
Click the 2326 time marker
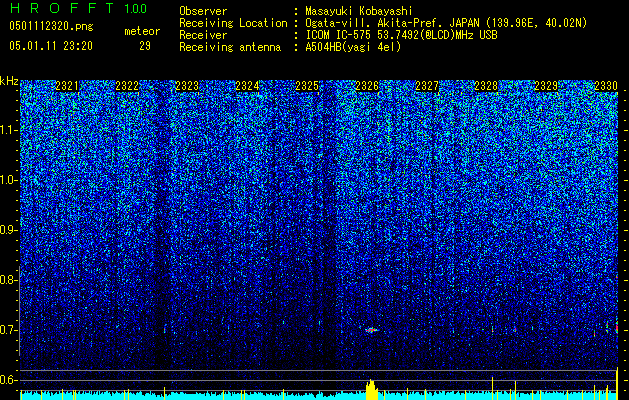pos(367,86)
